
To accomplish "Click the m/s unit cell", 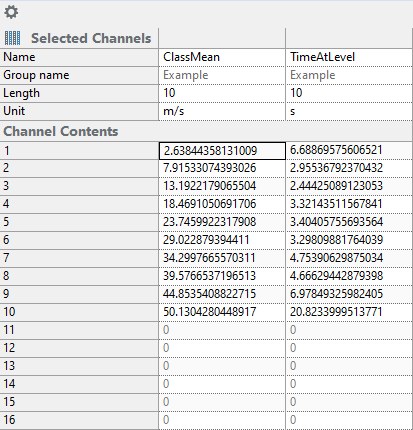I will point(222,111).
